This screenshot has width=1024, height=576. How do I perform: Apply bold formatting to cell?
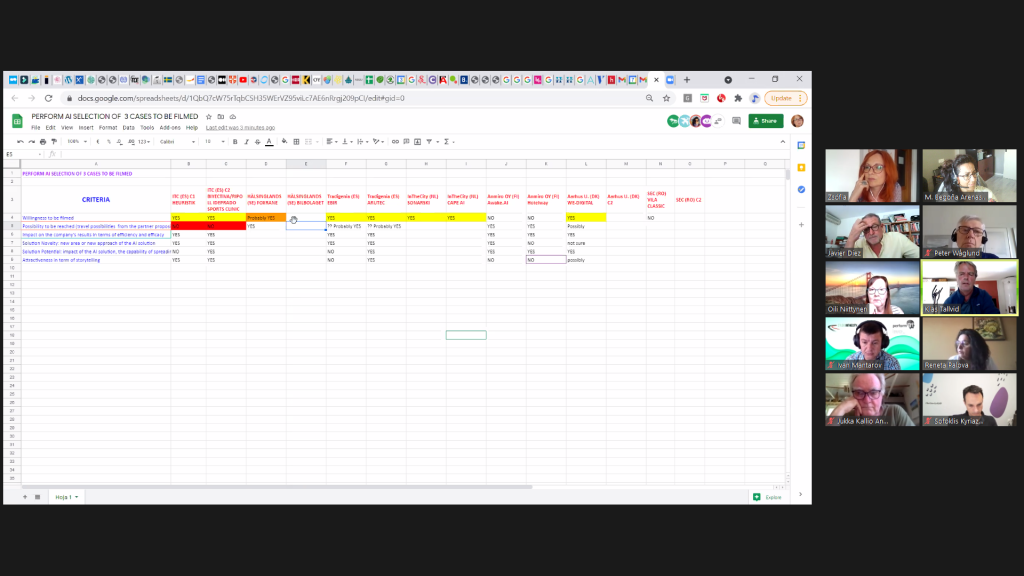235,142
